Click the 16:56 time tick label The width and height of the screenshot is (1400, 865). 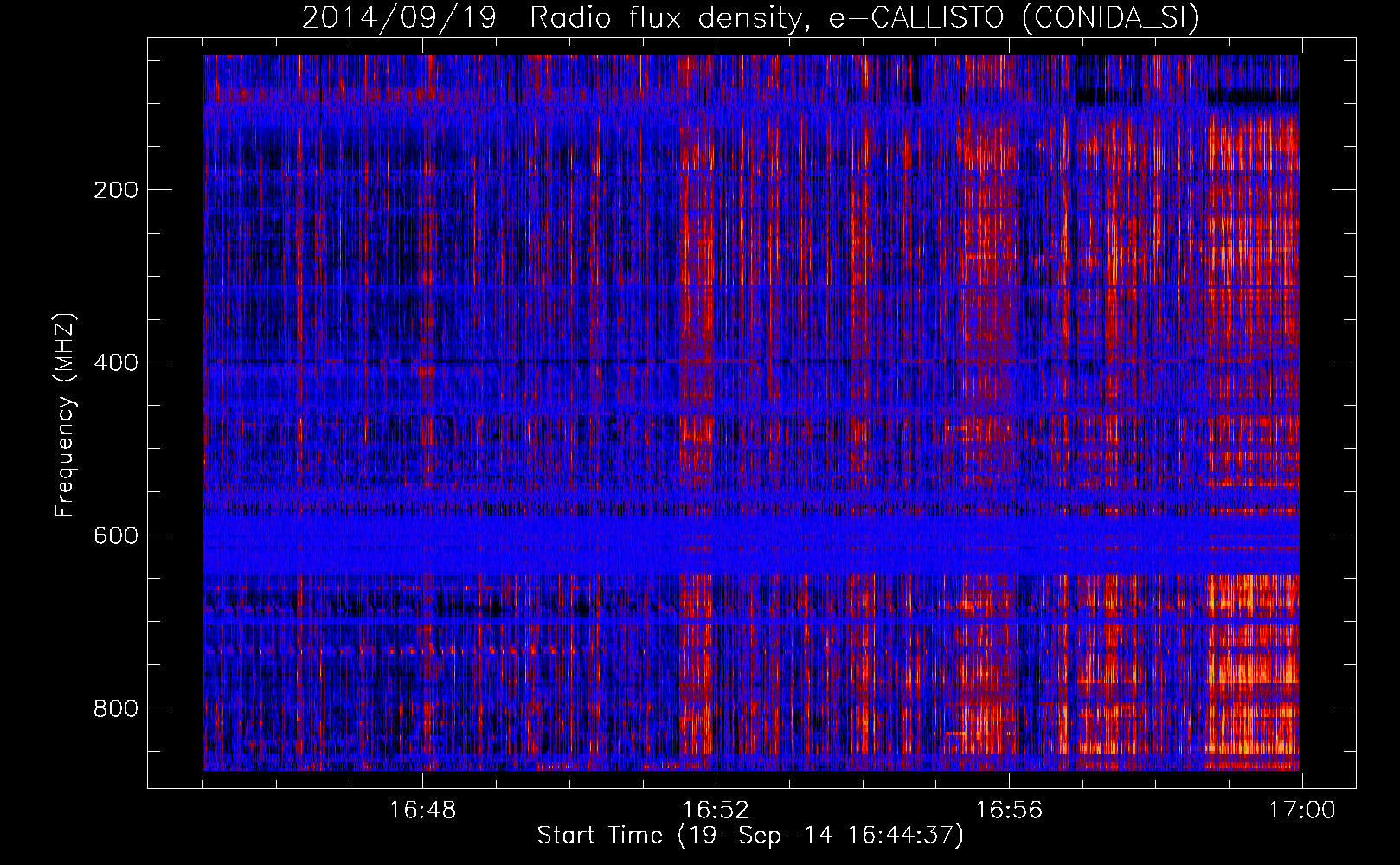click(x=1009, y=811)
